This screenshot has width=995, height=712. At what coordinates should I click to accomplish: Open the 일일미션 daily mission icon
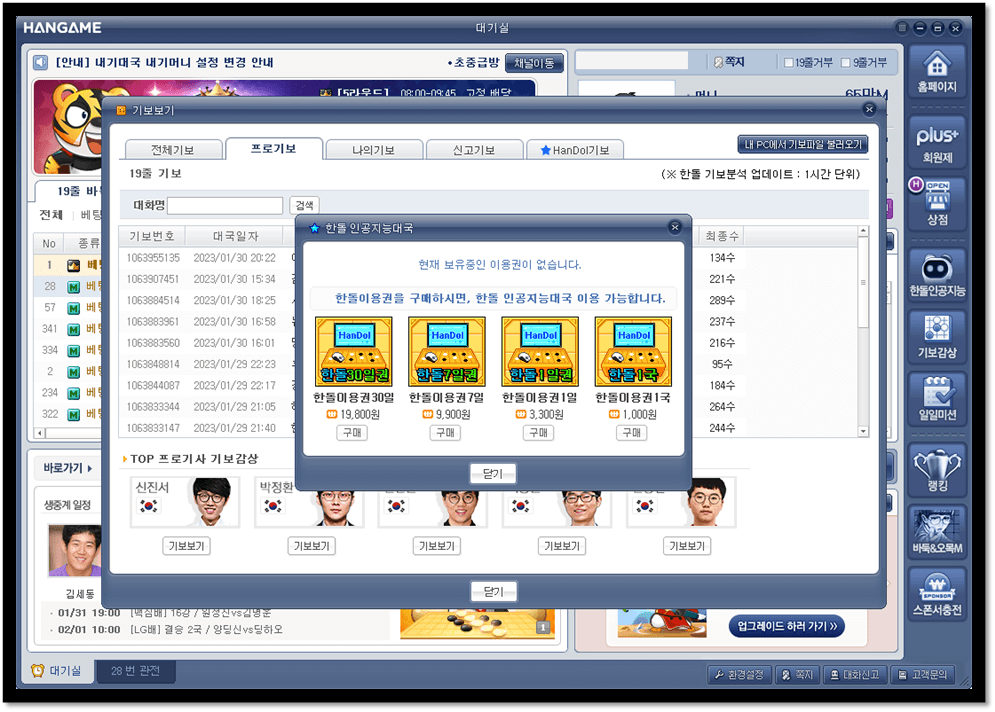pos(937,396)
